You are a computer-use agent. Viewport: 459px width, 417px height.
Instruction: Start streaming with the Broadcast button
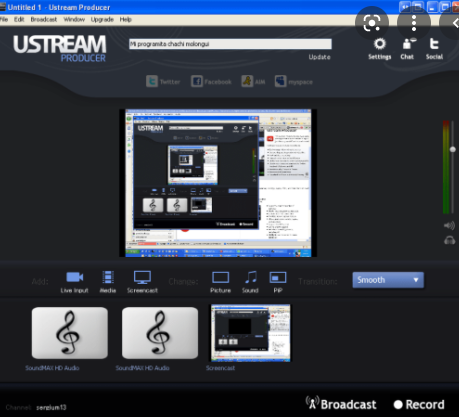coord(341,404)
